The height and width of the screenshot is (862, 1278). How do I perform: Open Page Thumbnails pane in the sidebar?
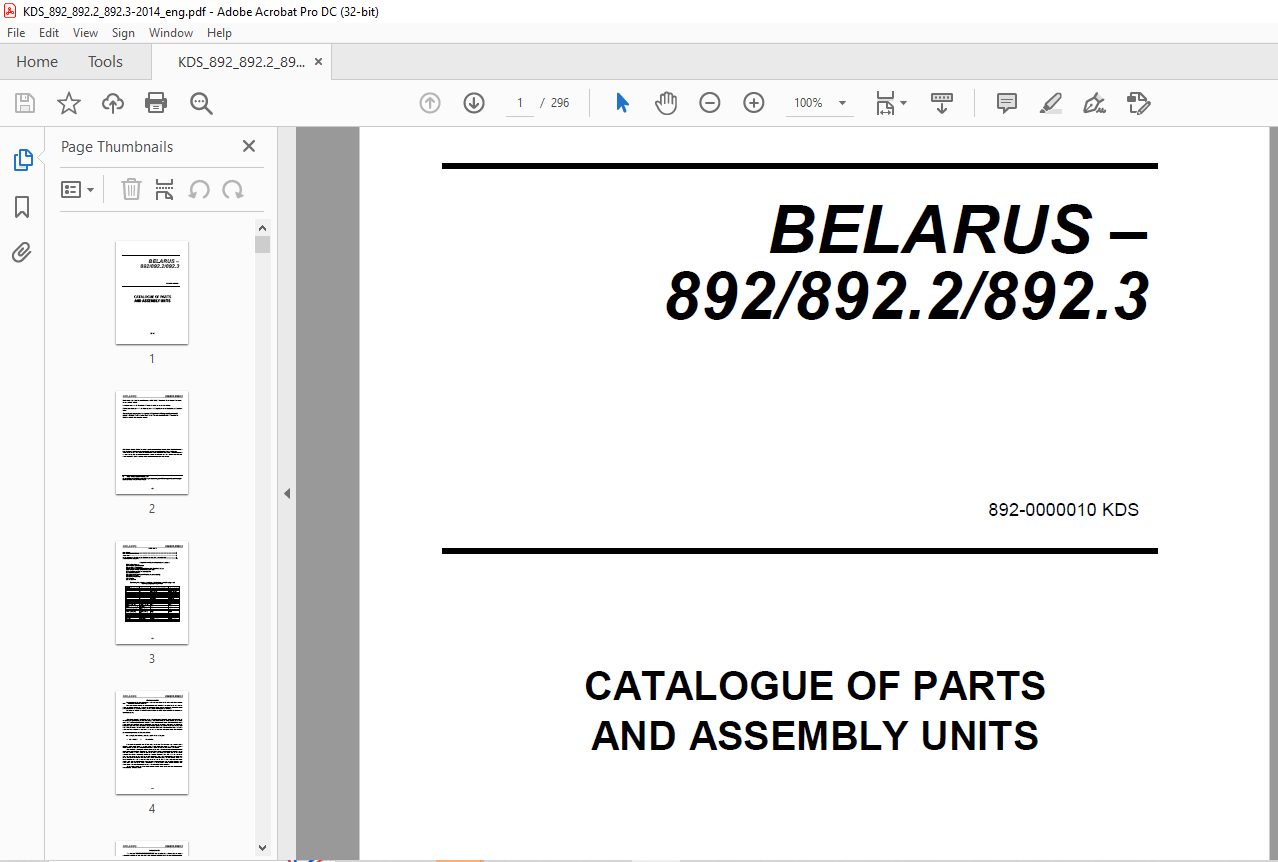tap(22, 160)
